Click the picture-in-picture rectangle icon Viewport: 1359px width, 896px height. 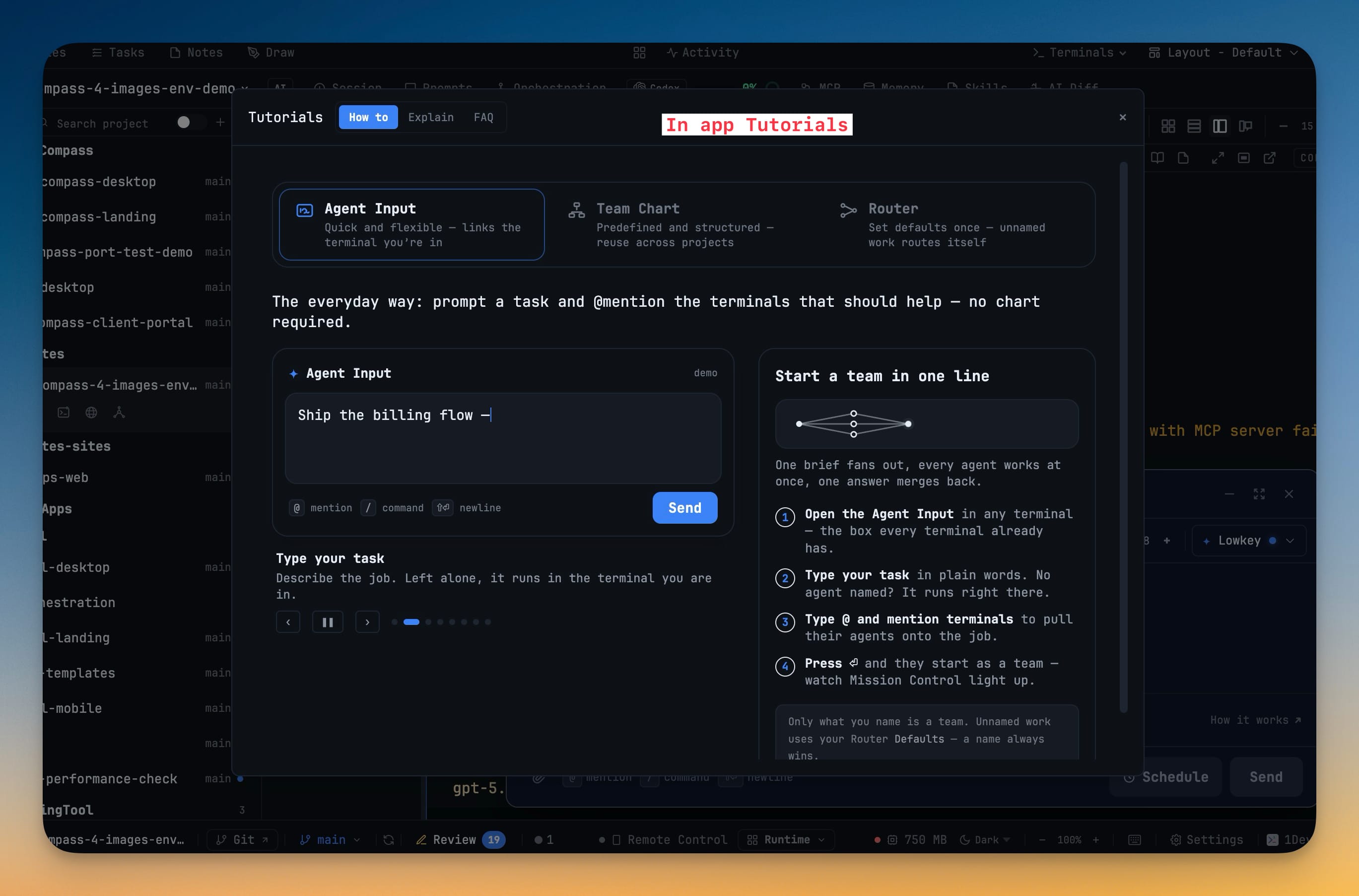point(1244,158)
